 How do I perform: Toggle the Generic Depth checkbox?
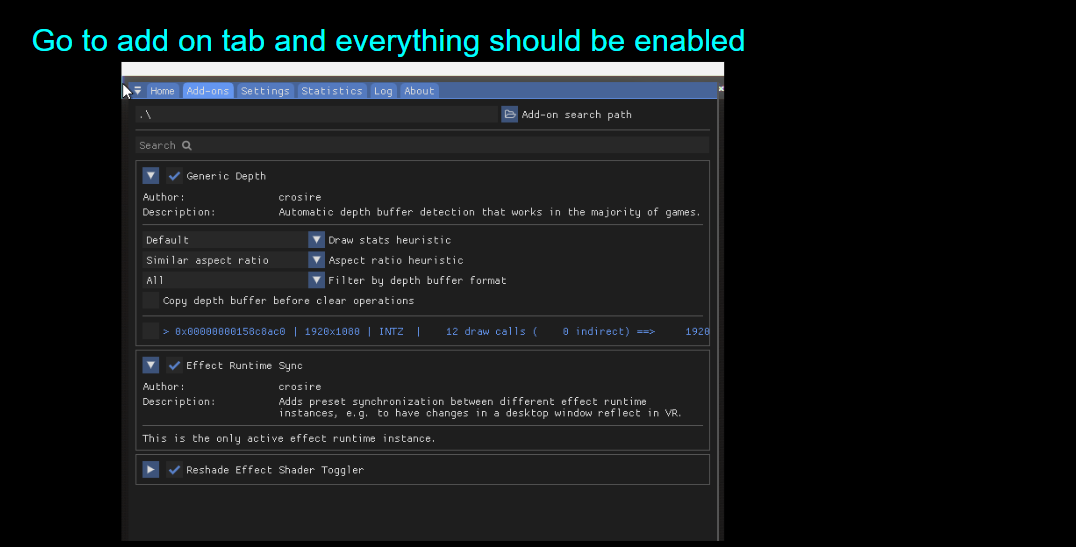(174, 176)
